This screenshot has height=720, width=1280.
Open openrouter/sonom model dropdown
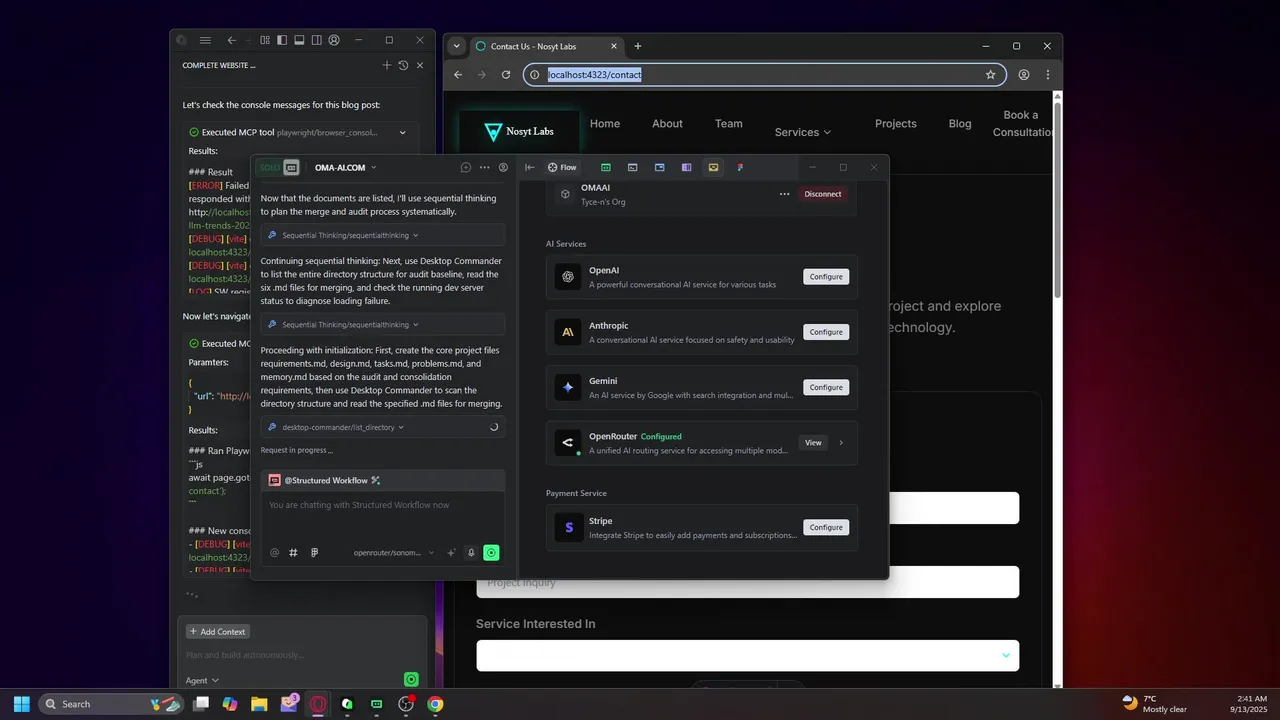tap(394, 553)
